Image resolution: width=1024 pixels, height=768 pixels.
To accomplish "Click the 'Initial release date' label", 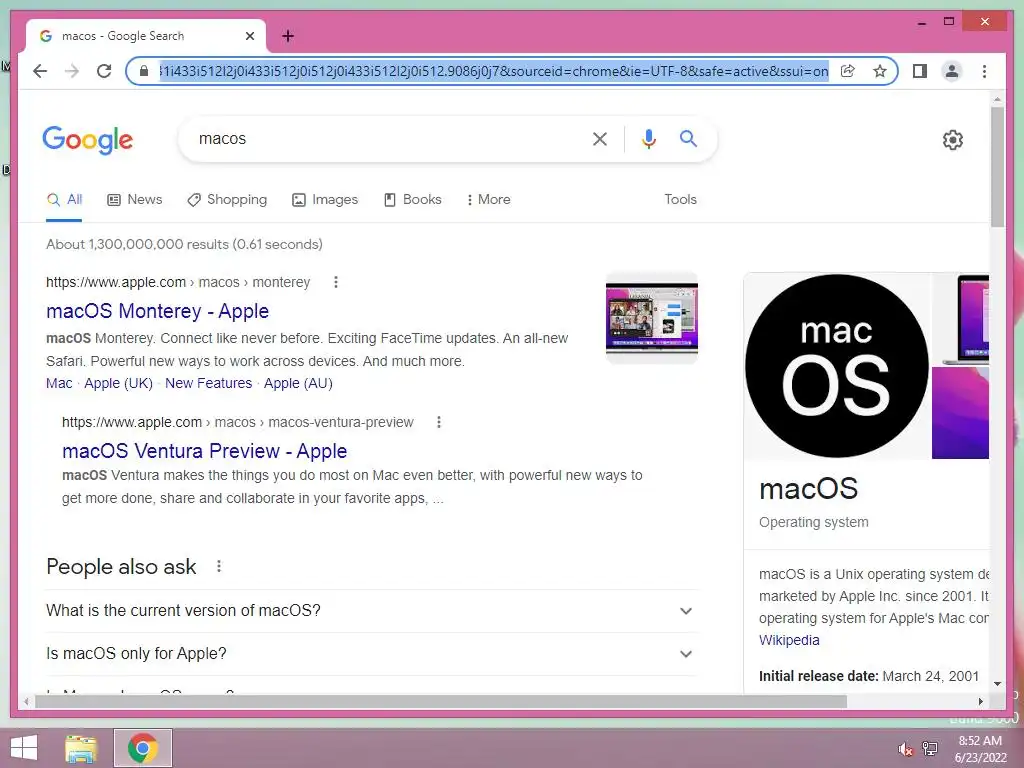I will [818, 677].
